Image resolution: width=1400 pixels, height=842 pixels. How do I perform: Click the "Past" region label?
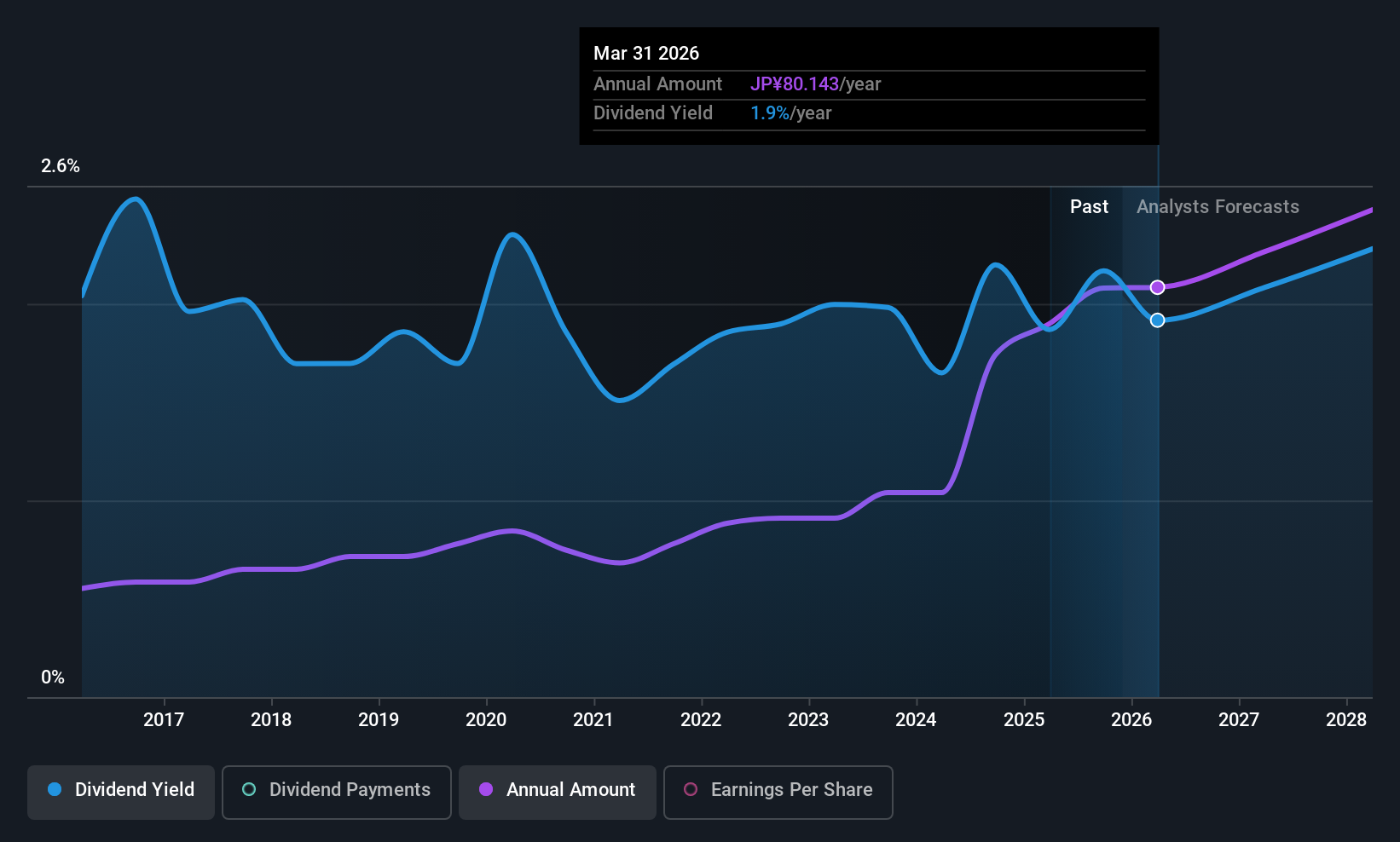pyautogui.click(x=1089, y=207)
